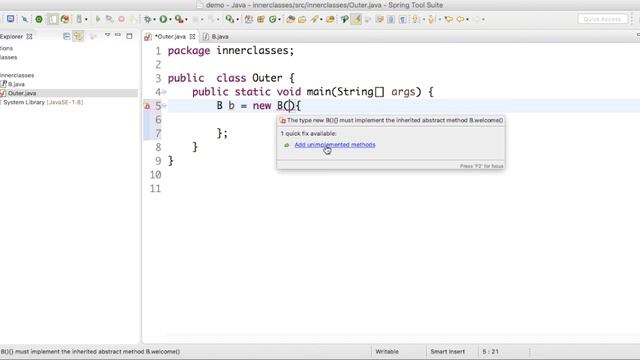
Task: Click the Last Edit Location arrow icon
Action: click(449, 19)
